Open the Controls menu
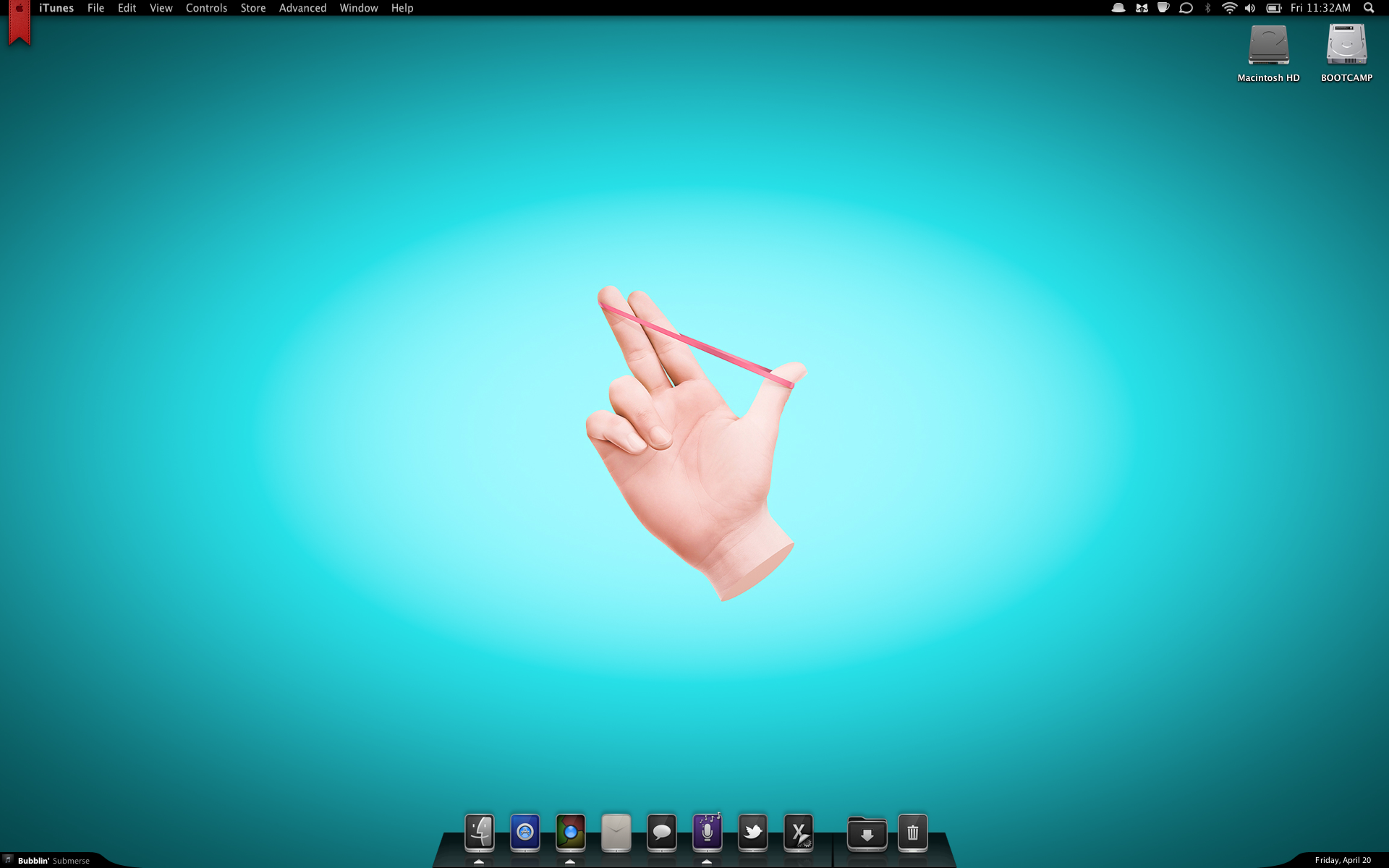The height and width of the screenshot is (868, 1389). click(206, 8)
